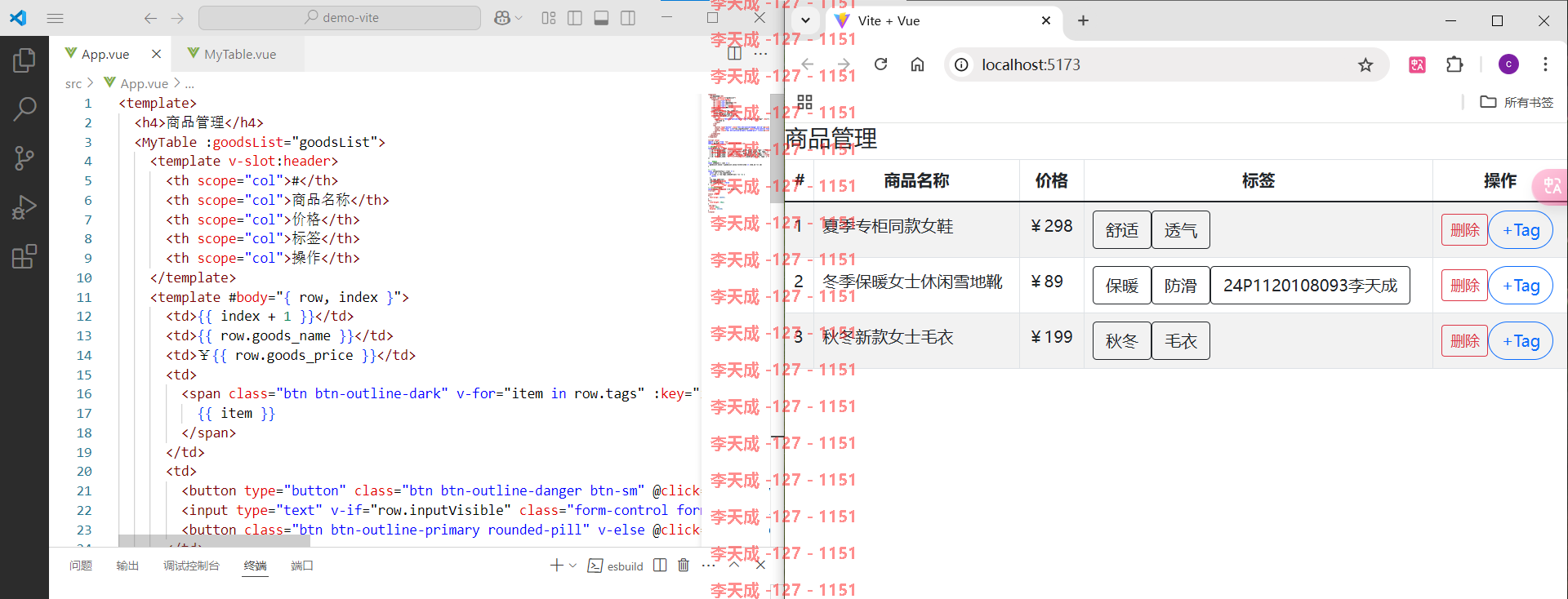Open the 输出 panel tab

coord(127,566)
